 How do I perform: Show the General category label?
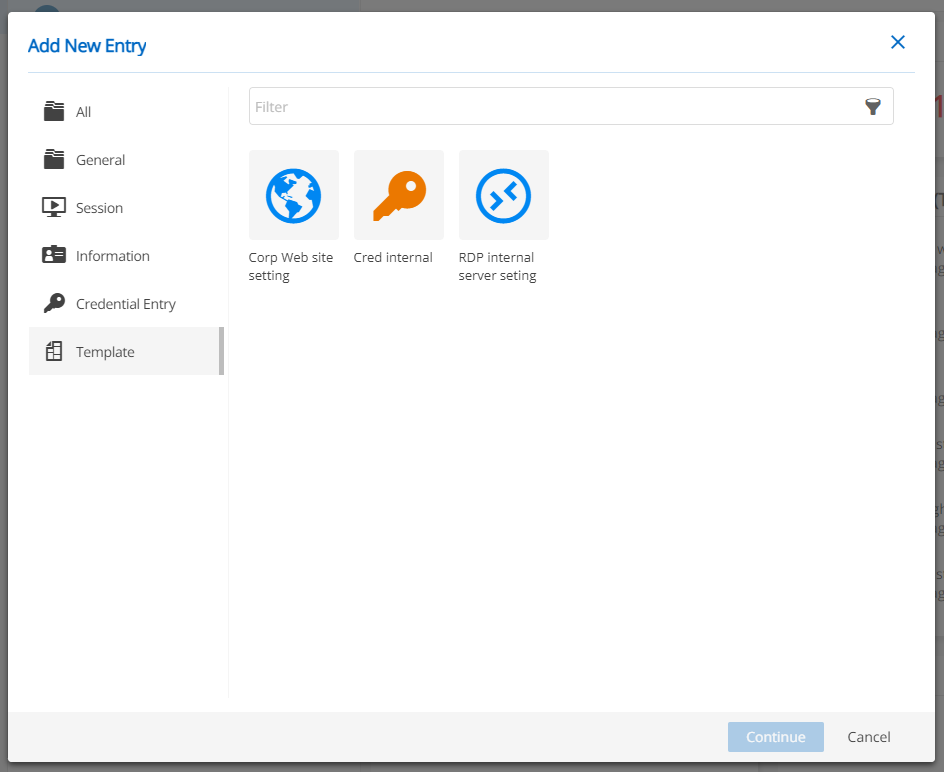pyautogui.click(x=100, y=160)
